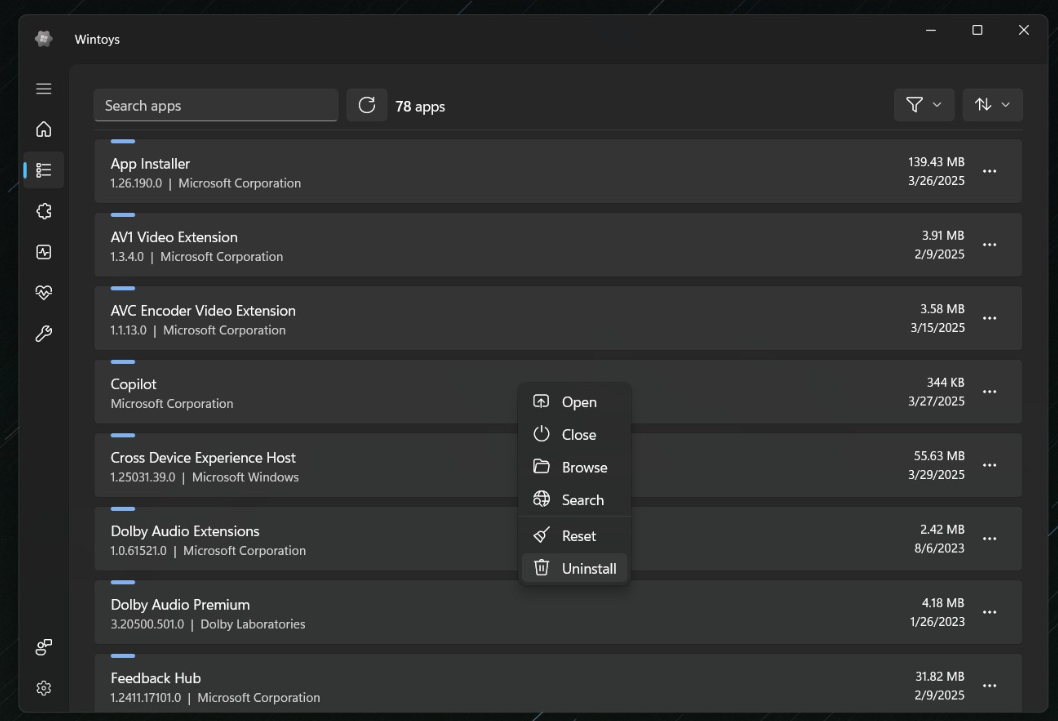Open more options for Dolby Audio Premium

(989, 612)
